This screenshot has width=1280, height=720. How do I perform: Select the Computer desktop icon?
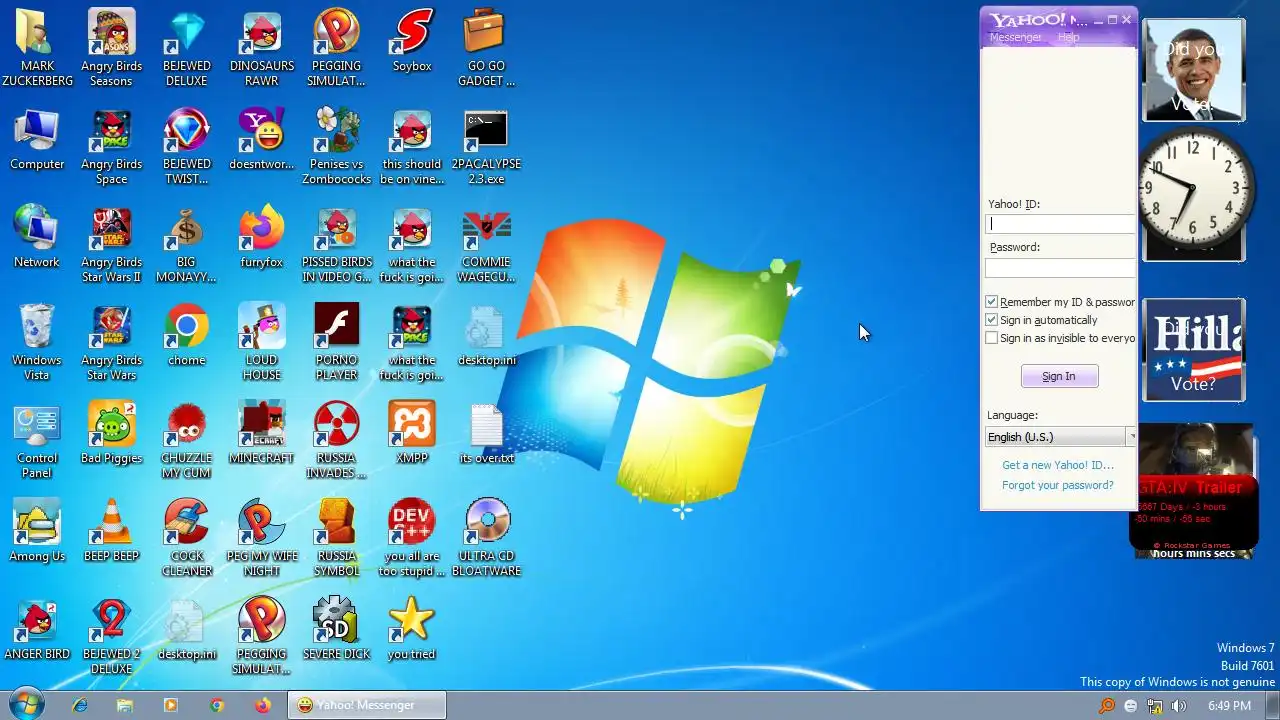pos(37,140)
